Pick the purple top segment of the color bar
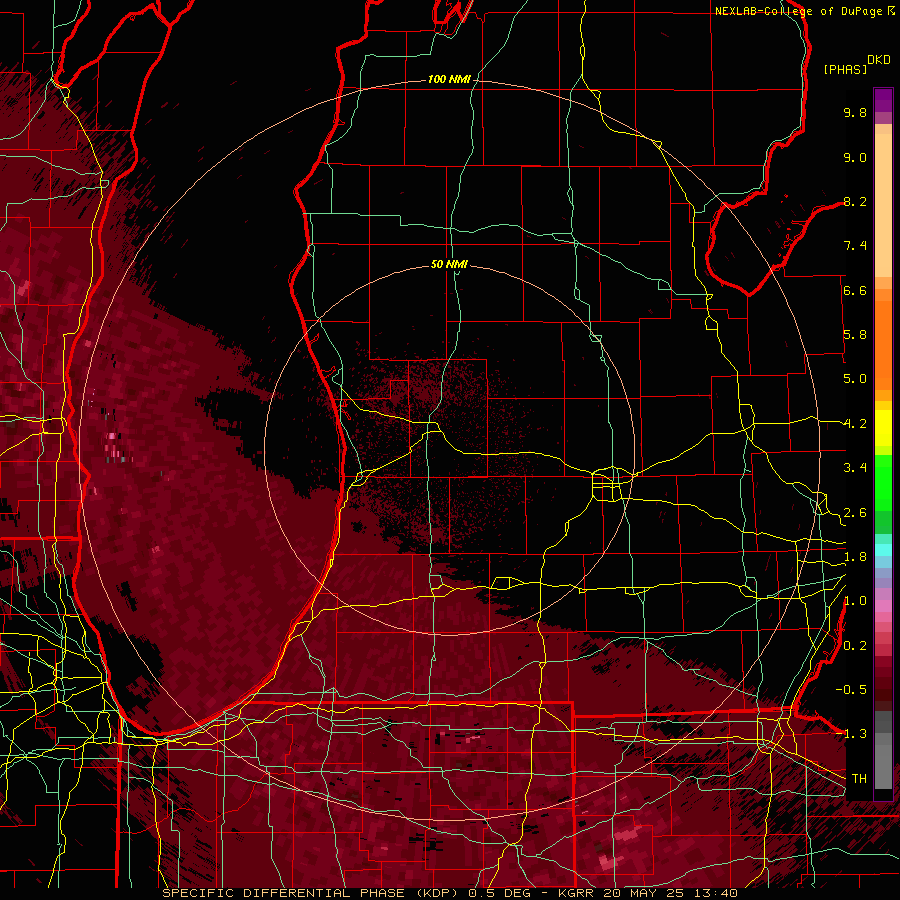Screen dimensions: 900x900 pyautogui.click(x=883, y=100)
